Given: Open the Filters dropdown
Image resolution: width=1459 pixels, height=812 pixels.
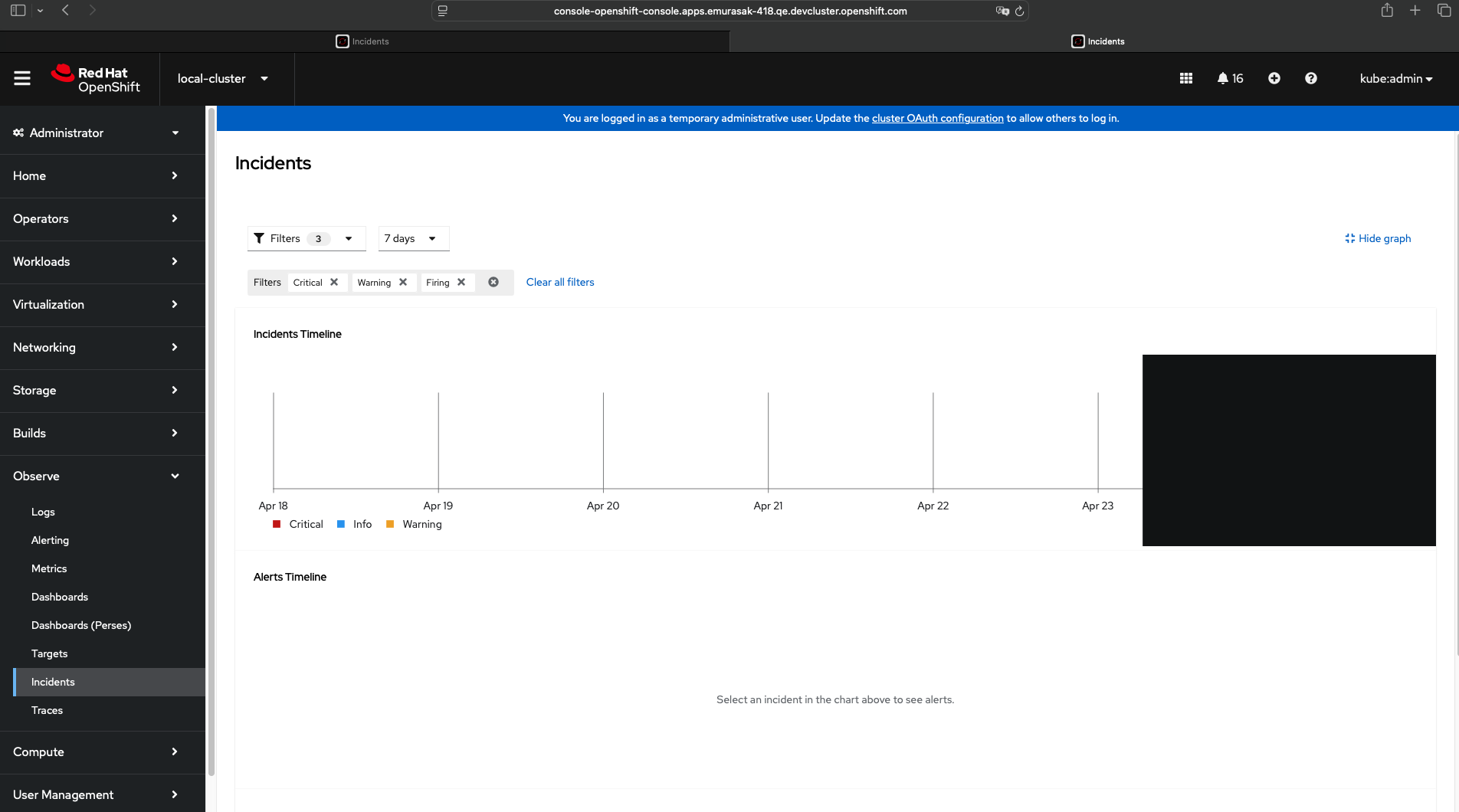Looking at the screenshot, I should [307, 238].
